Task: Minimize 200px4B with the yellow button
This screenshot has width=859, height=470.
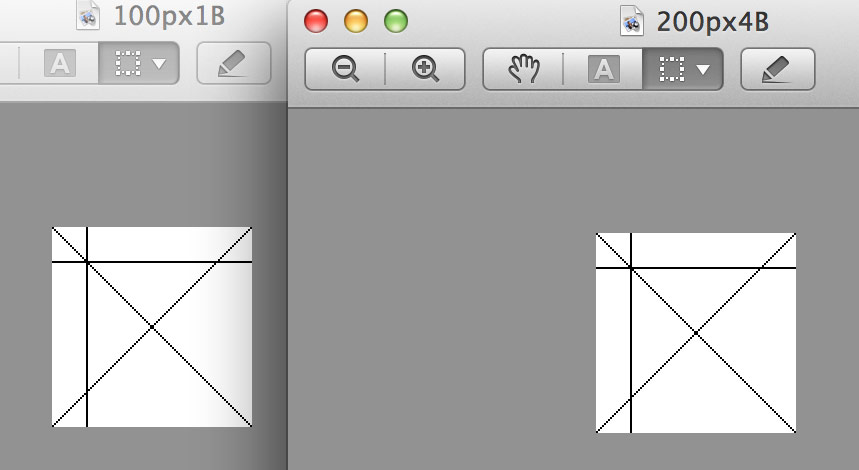Action: click(356, 21)
